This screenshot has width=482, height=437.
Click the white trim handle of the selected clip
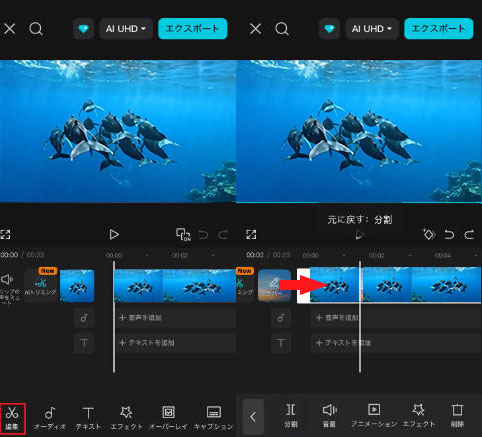(303, 286)
